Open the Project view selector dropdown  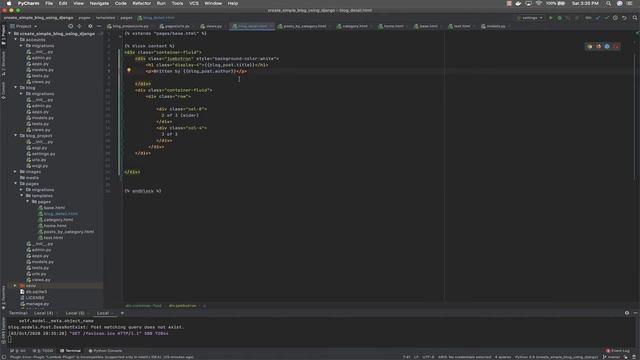24,26
